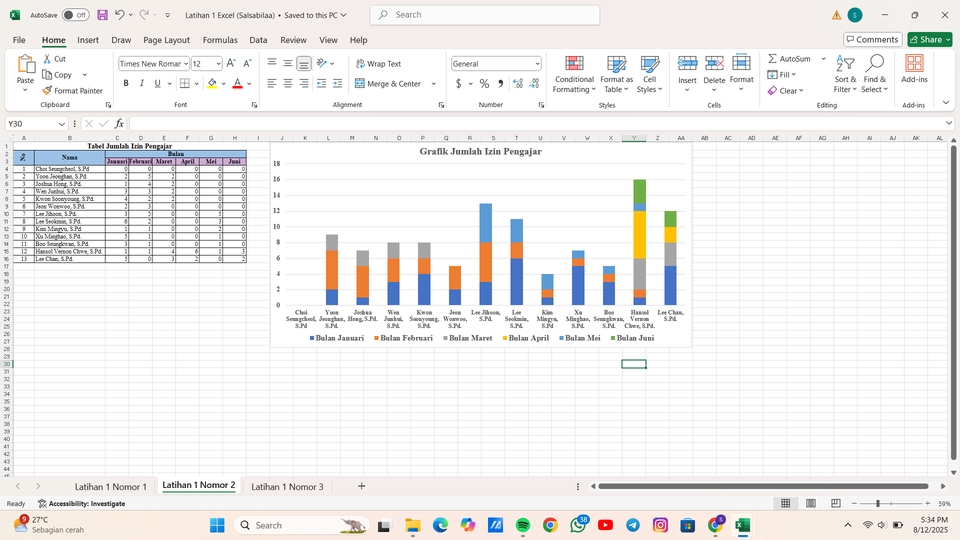
Task: Click in the formula bar input
Action: pos(536,124)
